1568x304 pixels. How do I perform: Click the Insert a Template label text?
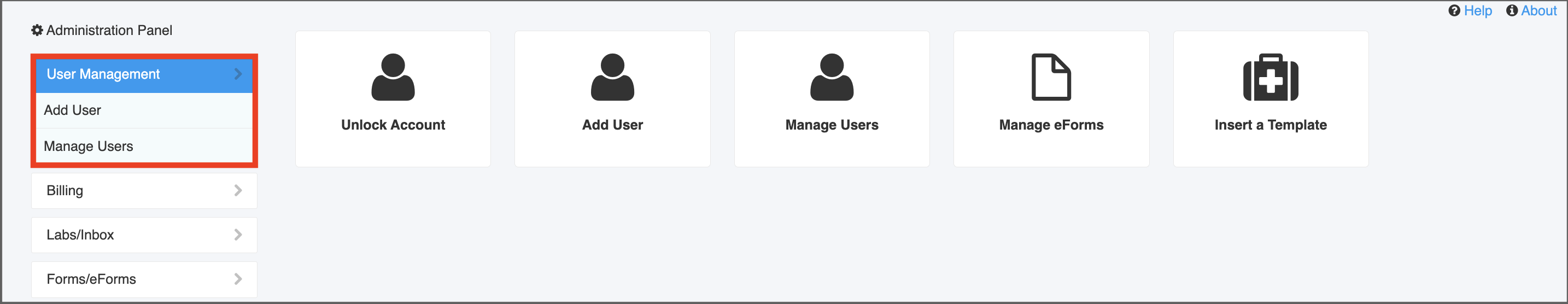click(1271, 125)
